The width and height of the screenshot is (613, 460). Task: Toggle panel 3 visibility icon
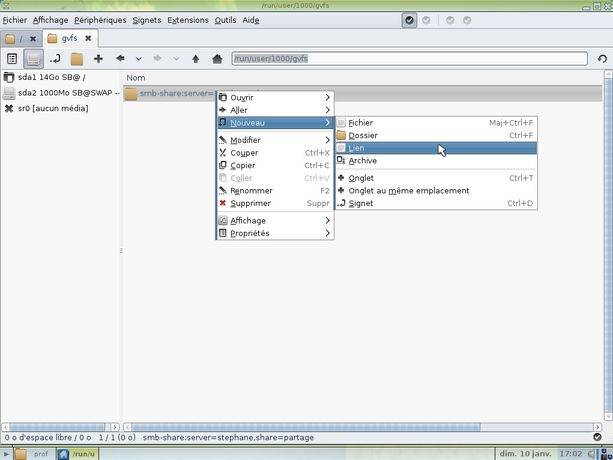pos(450,20)
